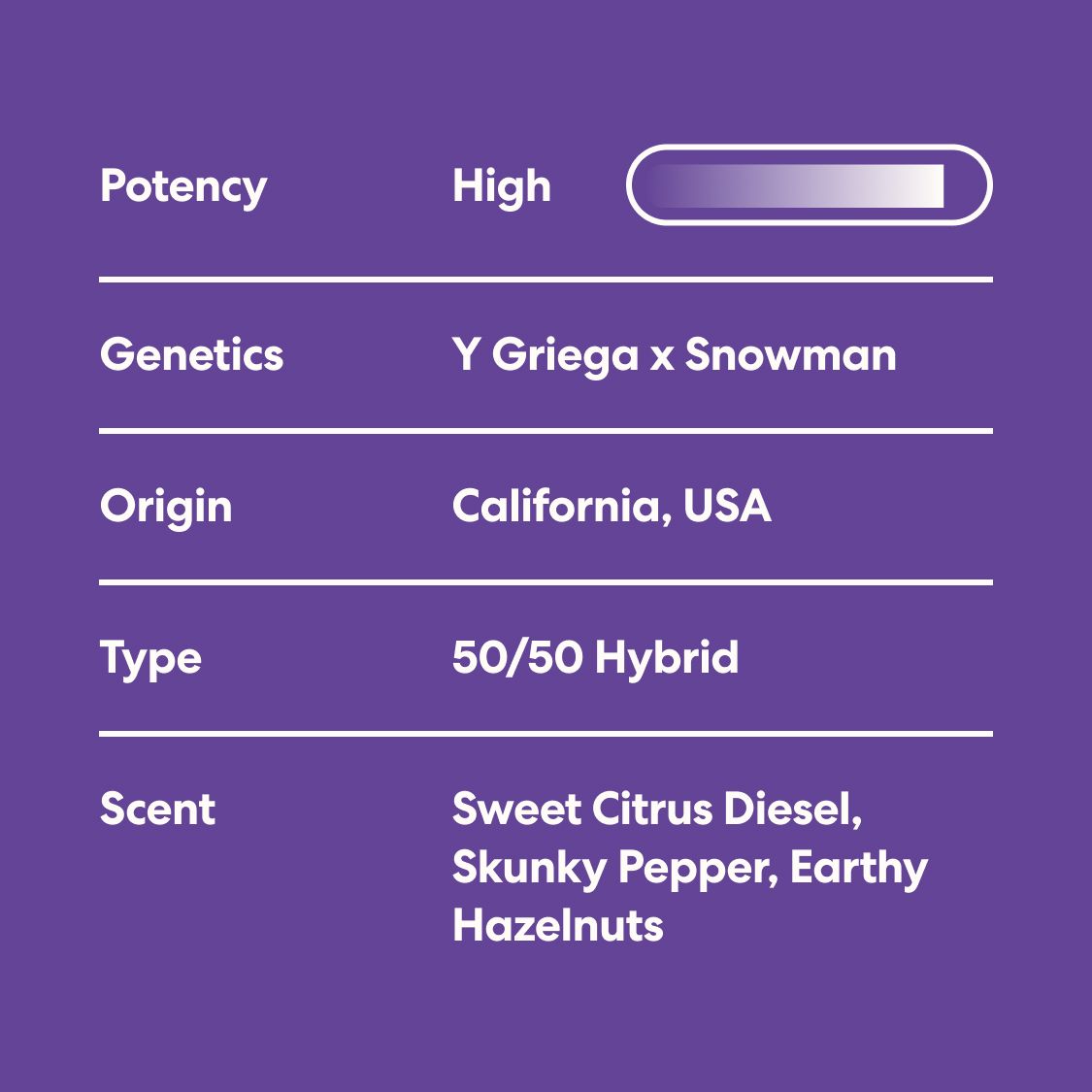
Task: Click the word Snowman in Genetics
Action: 790,354
